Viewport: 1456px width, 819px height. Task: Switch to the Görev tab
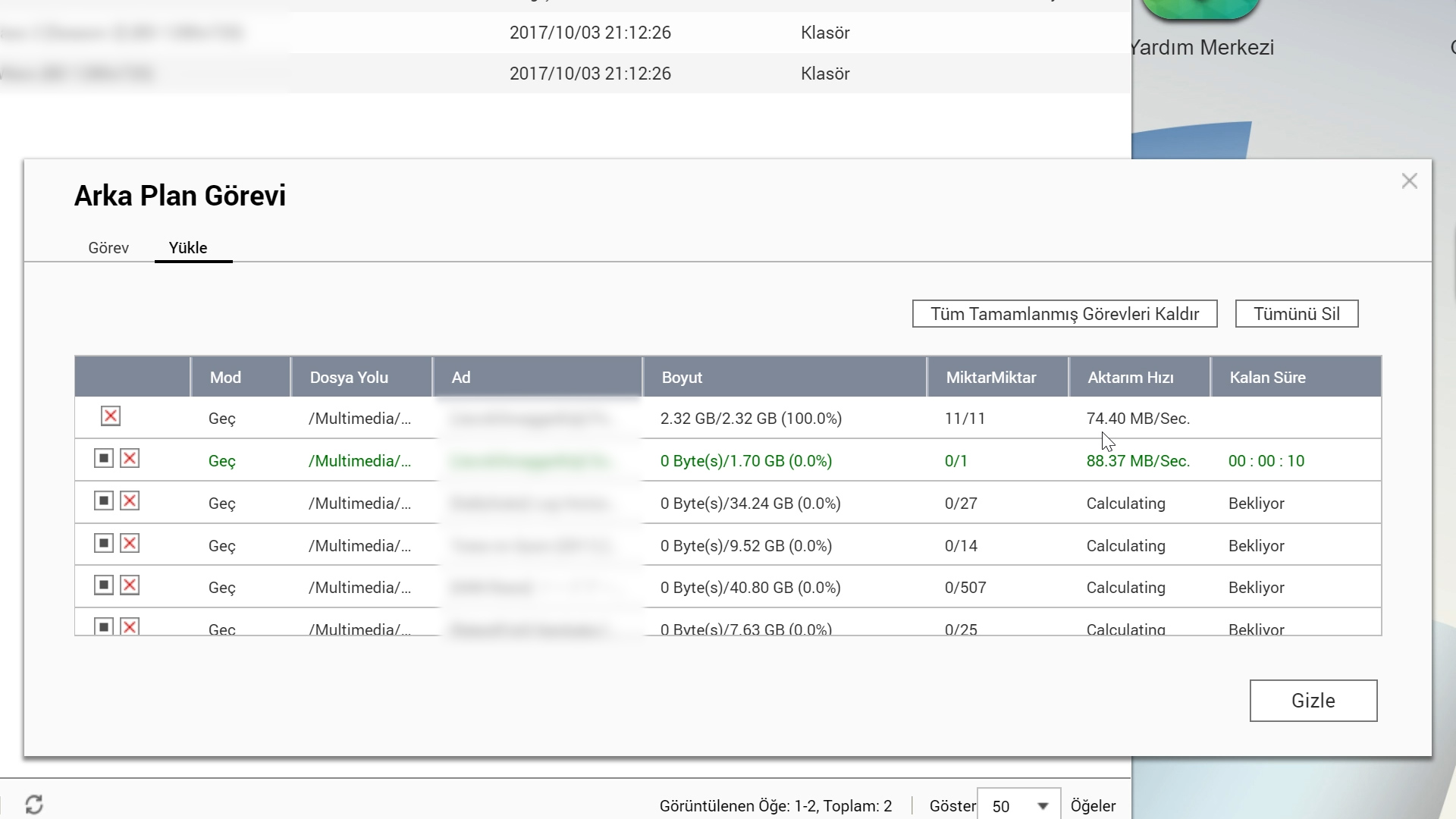click(108, 248)
